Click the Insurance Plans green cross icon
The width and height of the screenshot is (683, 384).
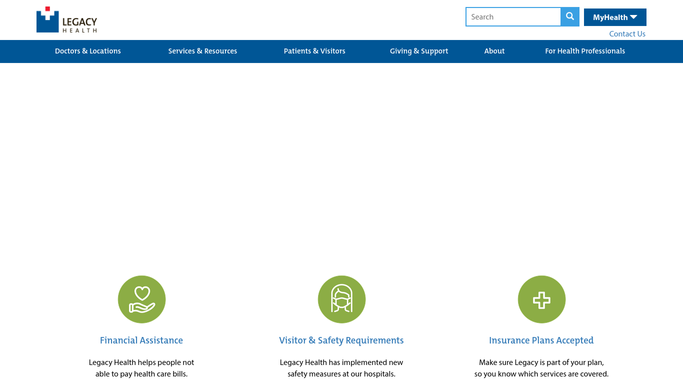pos(541,299)
